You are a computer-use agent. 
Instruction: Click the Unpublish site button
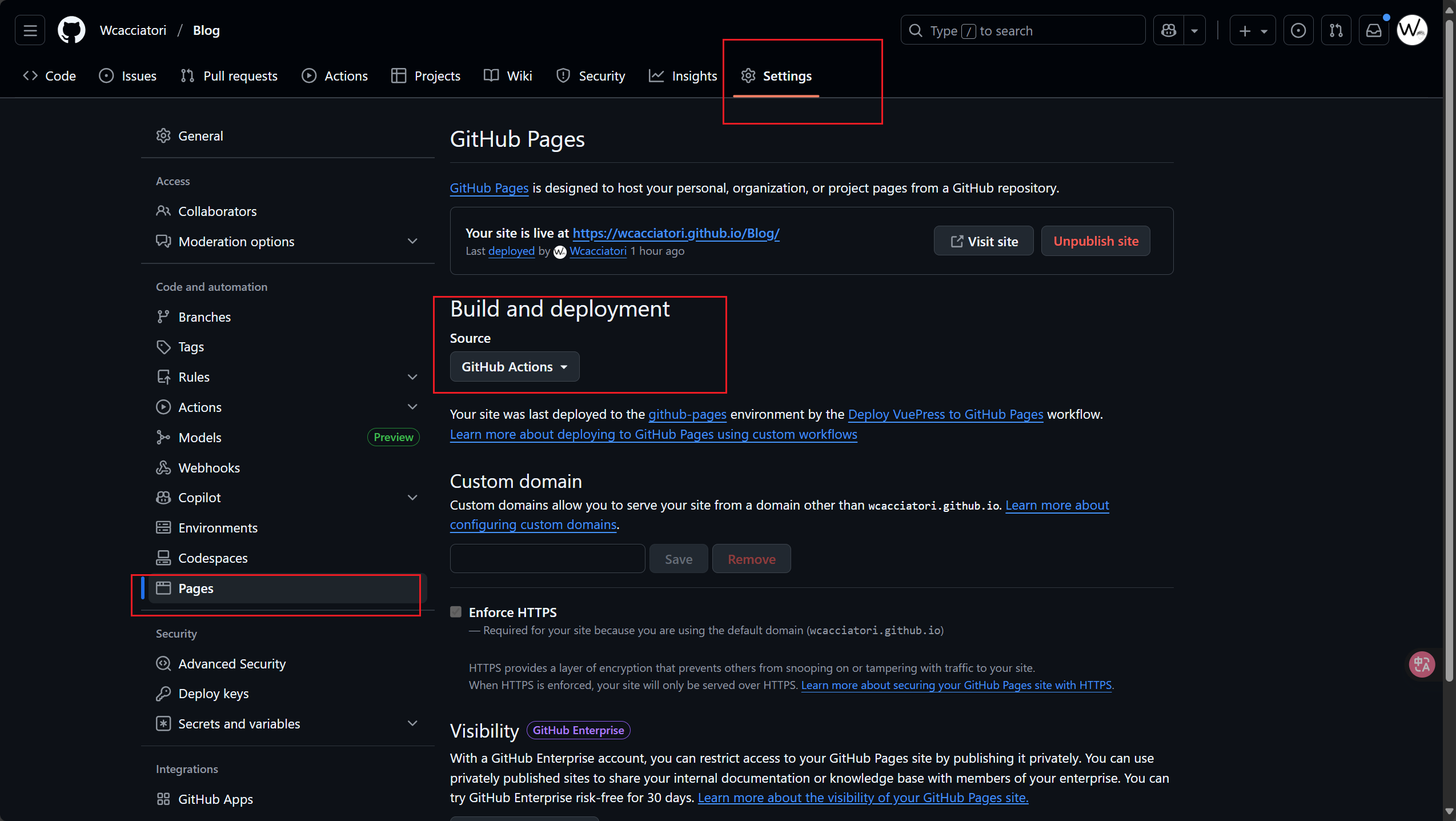tap(1095, 241)
